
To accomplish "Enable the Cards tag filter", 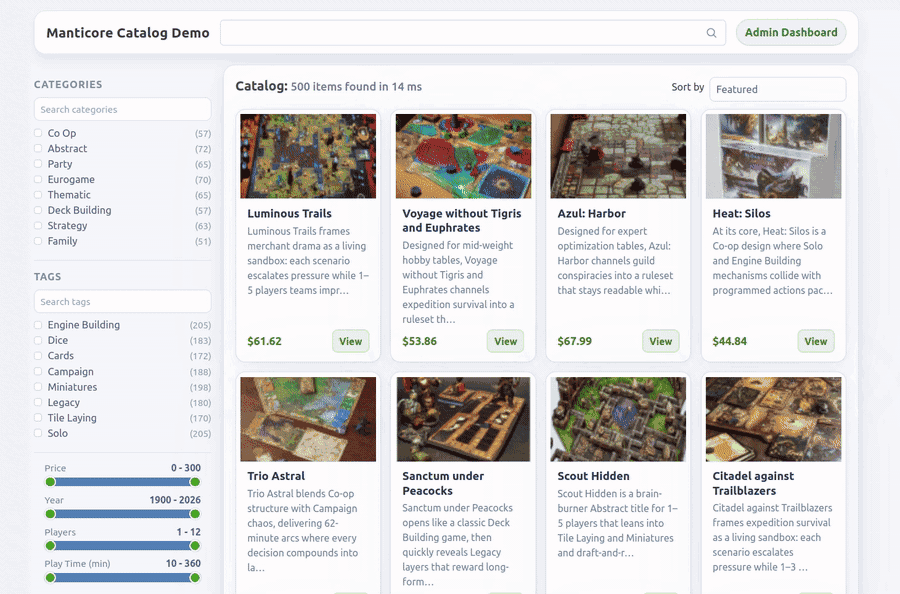I will [x=38, y=356].
